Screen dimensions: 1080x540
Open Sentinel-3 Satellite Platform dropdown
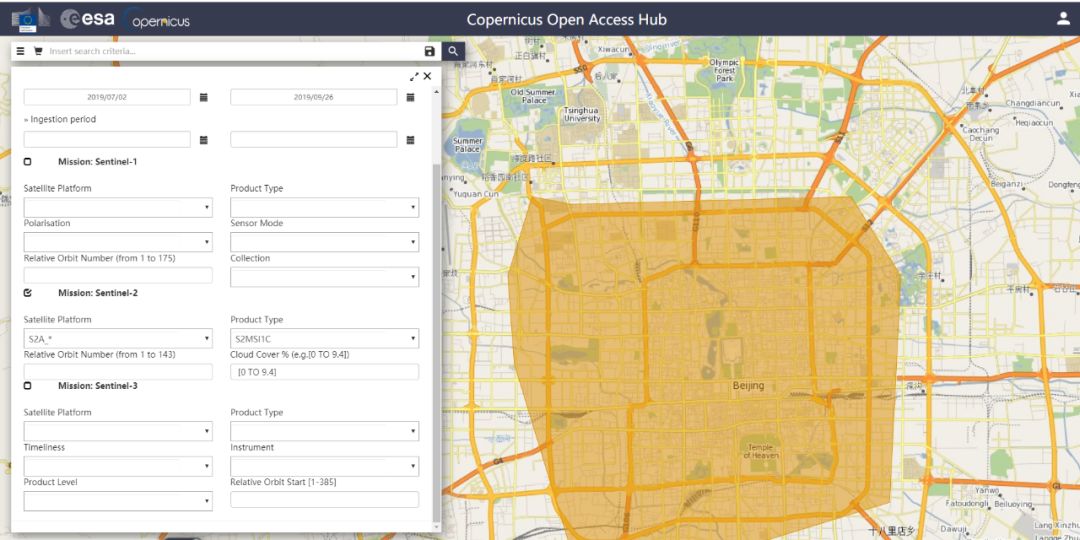[118, 431]
